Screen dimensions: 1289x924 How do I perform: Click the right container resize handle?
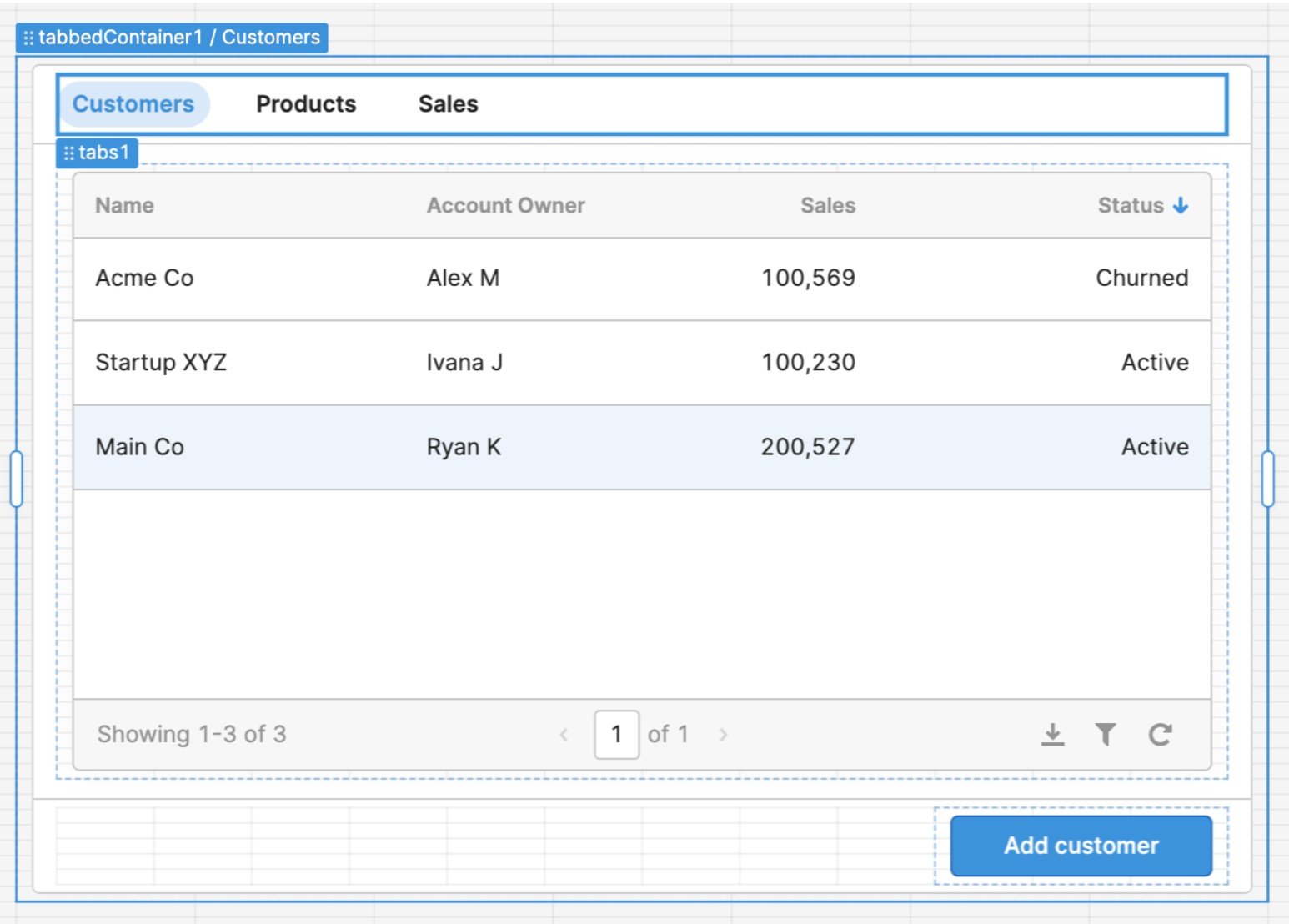pyautogui.click(x=1268, y=479)
